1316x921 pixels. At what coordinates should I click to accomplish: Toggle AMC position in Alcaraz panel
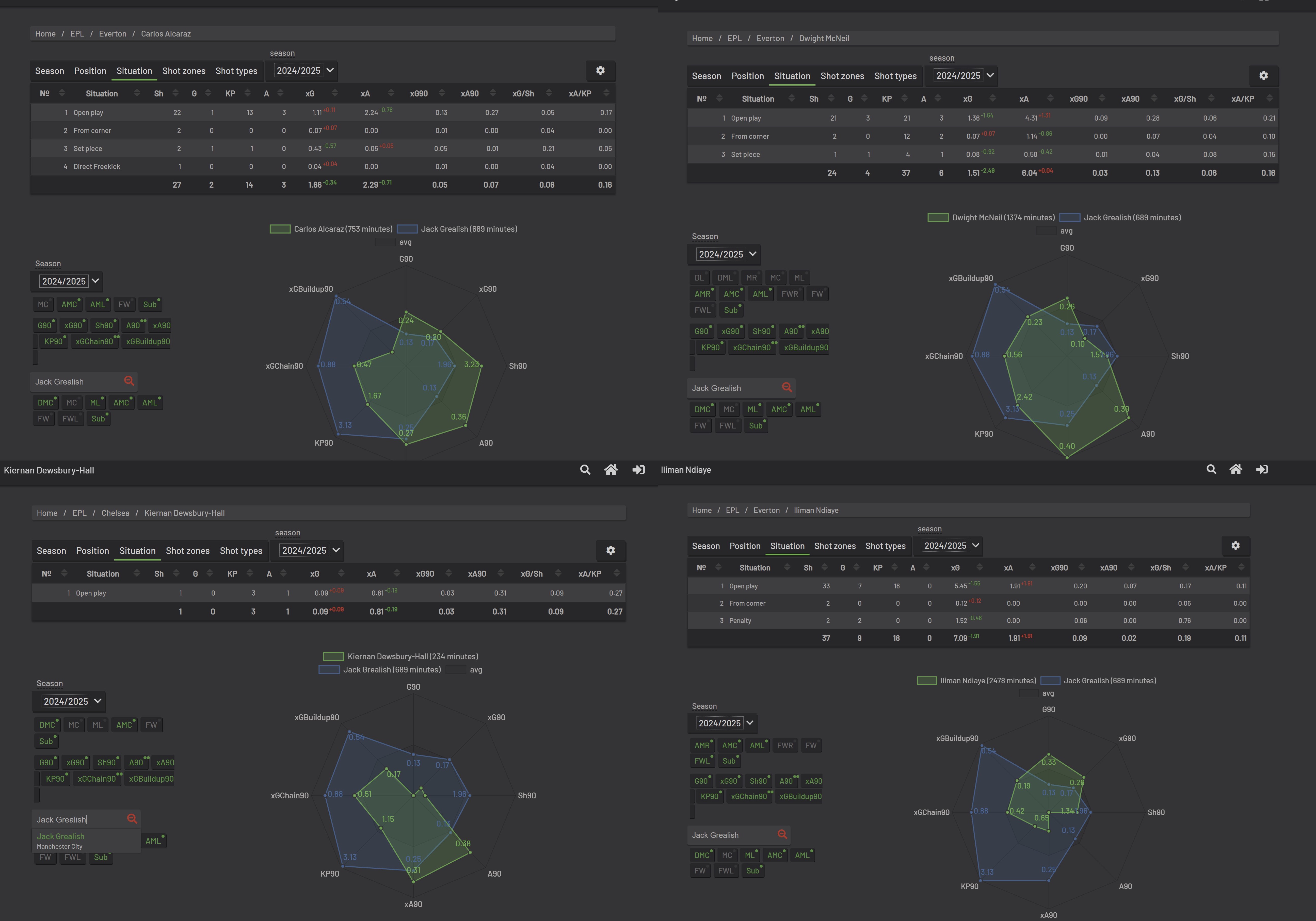pos(70,304)
